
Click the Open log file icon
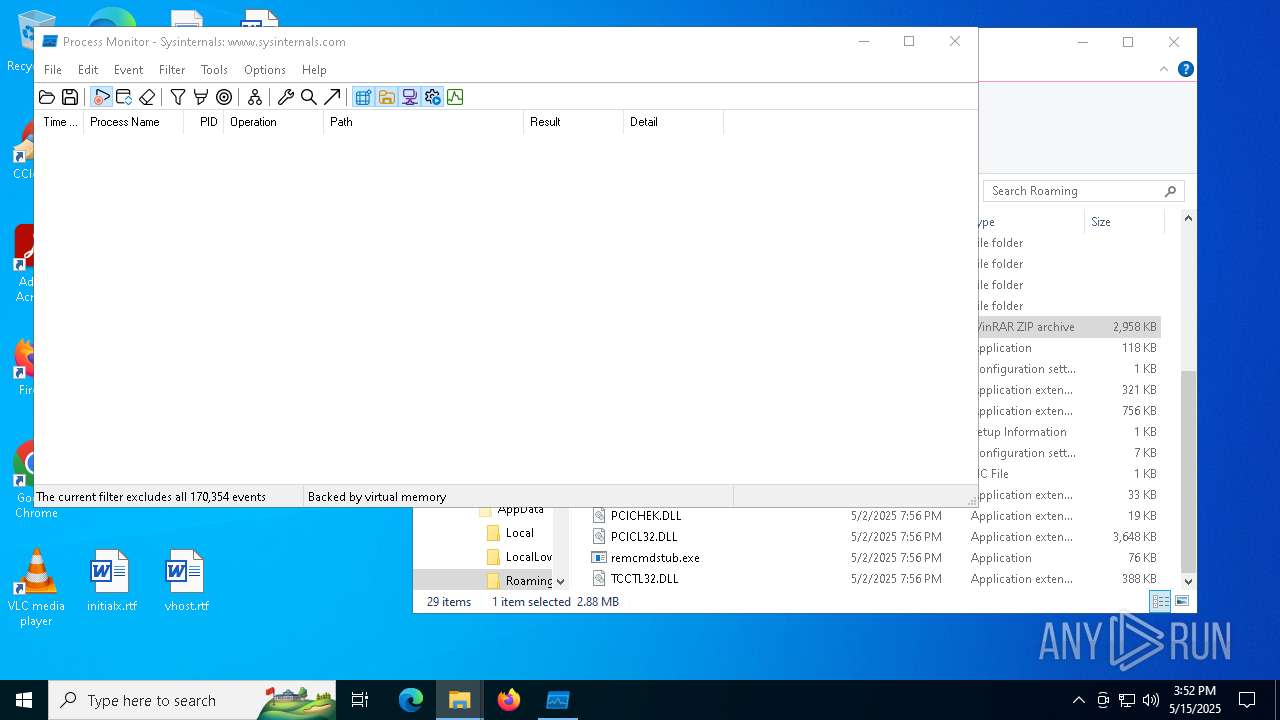[47, 97]
